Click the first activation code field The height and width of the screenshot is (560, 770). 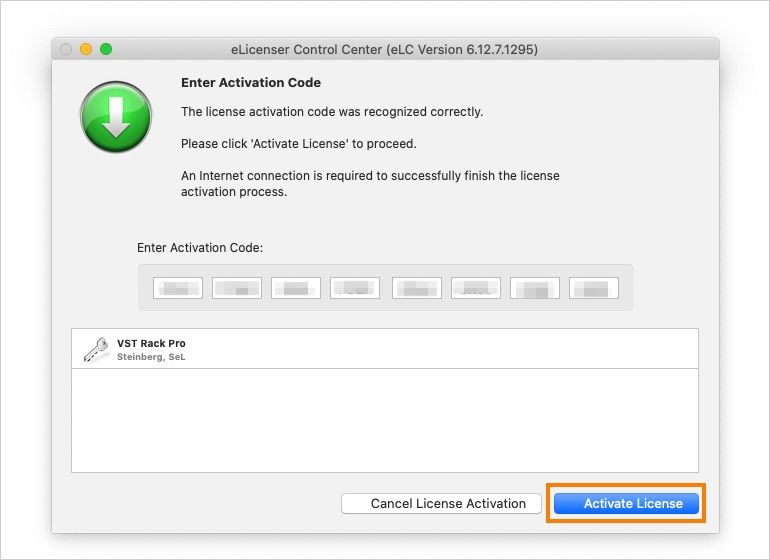click(178, 288)
